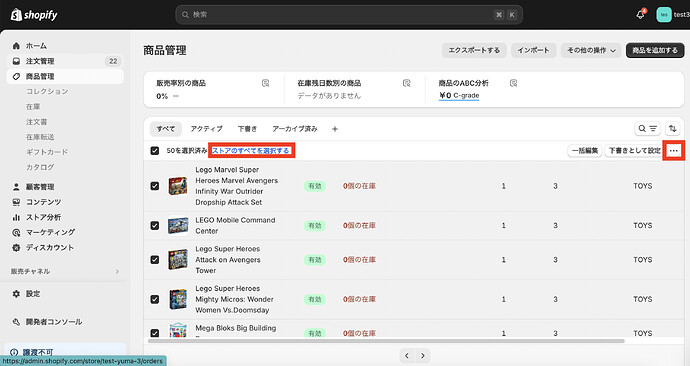
Task: Open the more actions ellipsis menu
Action: point(673,150)
